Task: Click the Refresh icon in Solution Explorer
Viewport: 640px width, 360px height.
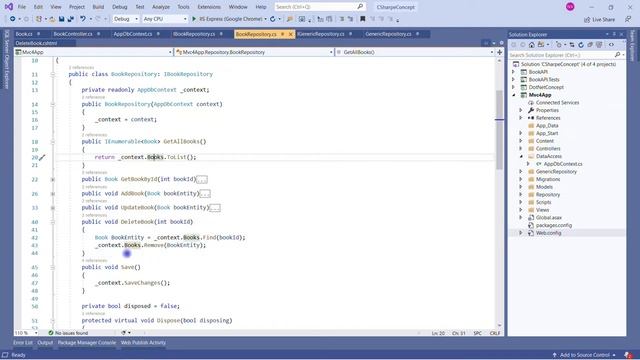Action: click(581, 45)
